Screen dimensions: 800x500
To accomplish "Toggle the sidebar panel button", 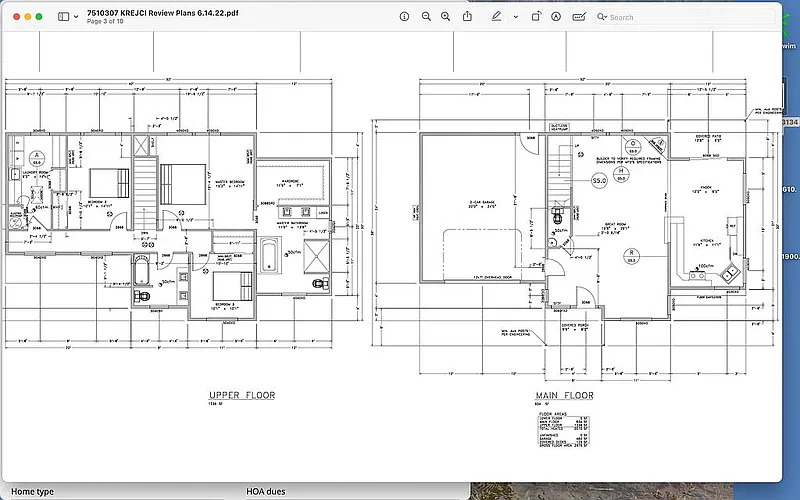I will tap(63, 17).
